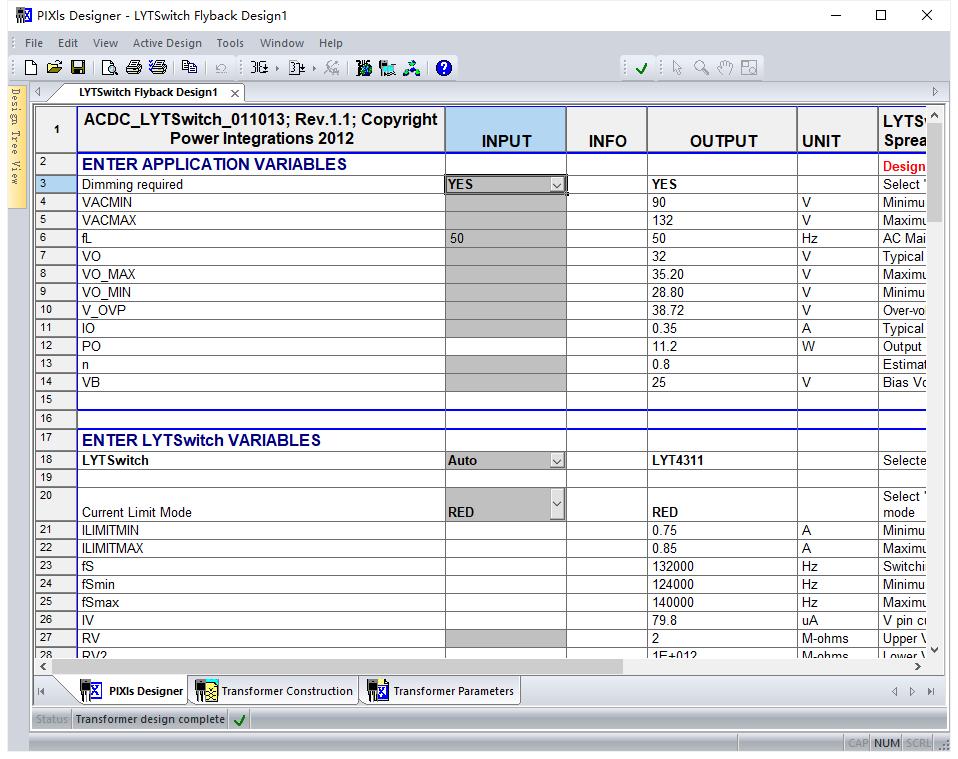Click the Copy icon in the toolbar
Screen dimensions: 958x759
(x=189, y=67)
